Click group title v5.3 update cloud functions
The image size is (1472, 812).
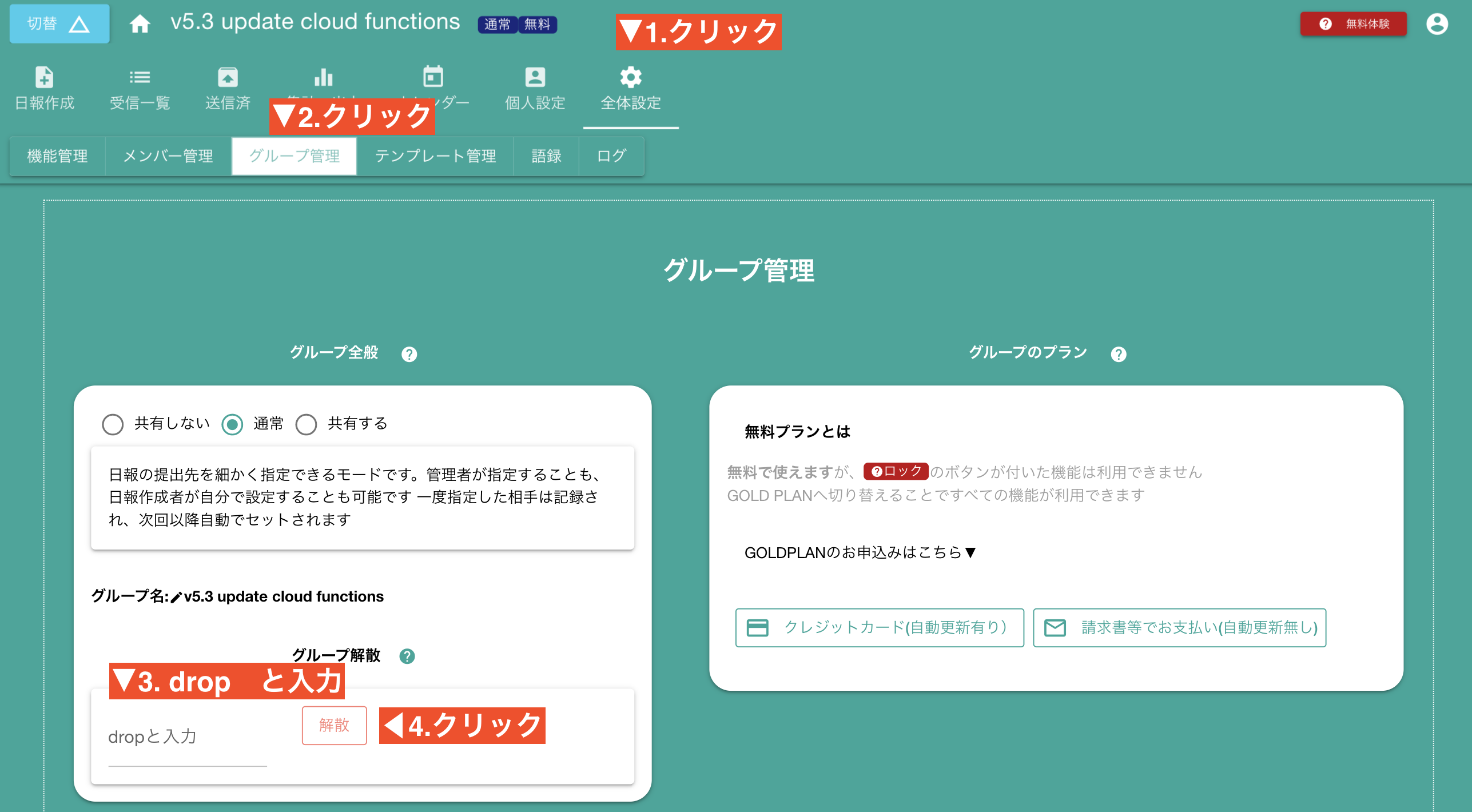click(x=315, y=22)
